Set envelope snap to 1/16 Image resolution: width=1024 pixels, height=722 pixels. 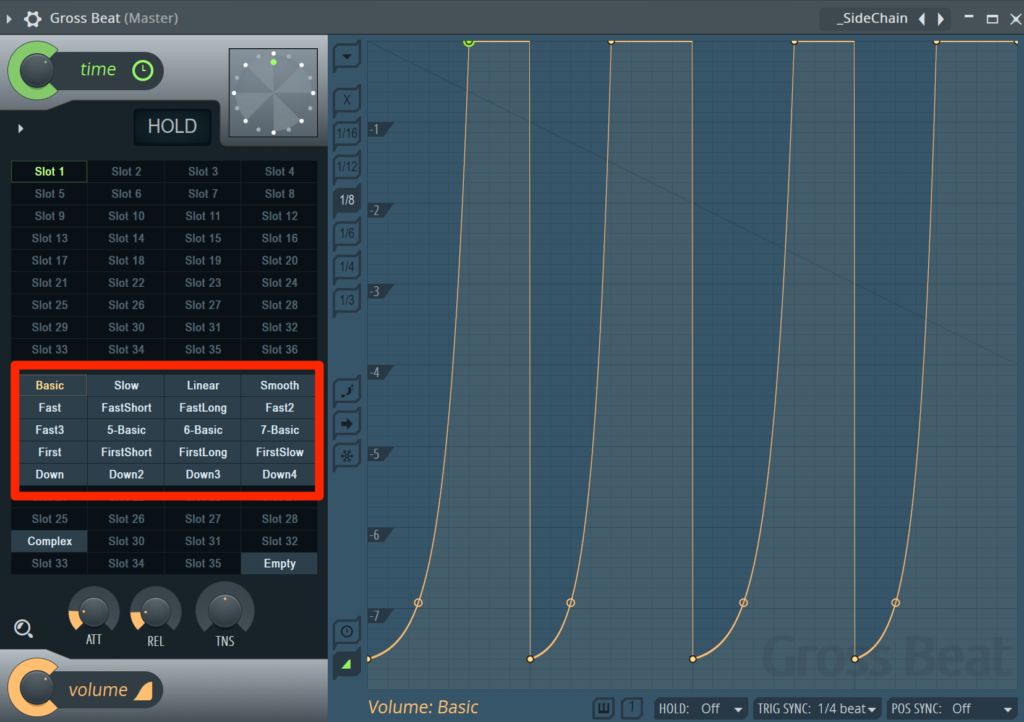pos(347,133)
